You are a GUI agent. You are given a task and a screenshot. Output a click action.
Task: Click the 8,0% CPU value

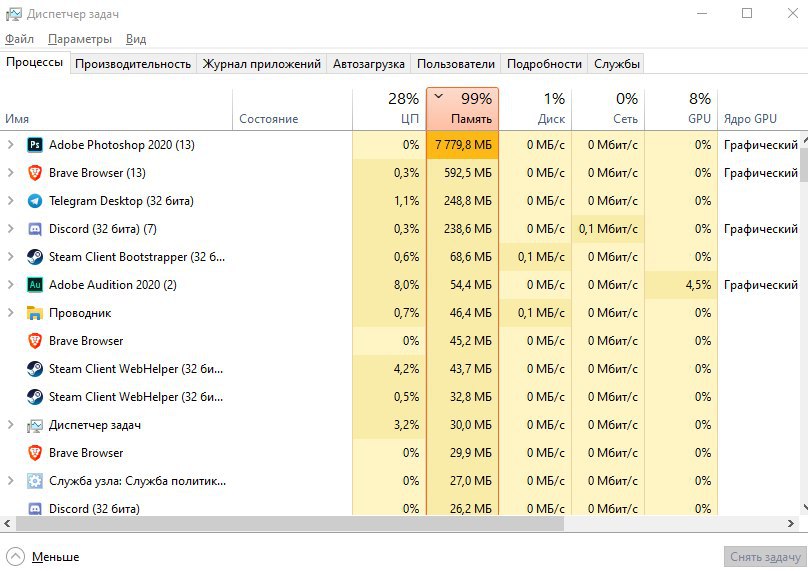[x=407, y=285]
